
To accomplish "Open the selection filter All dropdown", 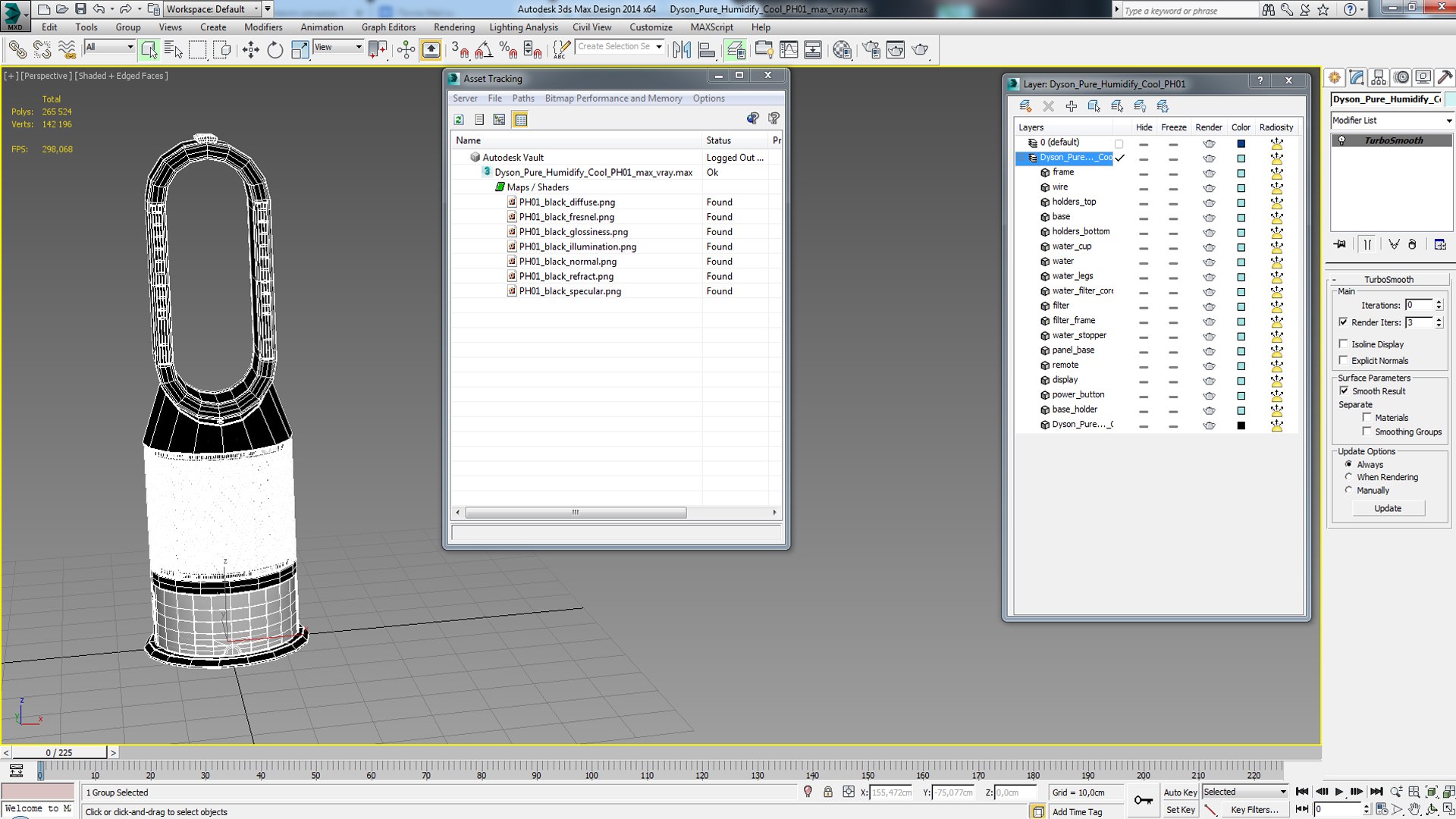I will (x=109, y=47).
